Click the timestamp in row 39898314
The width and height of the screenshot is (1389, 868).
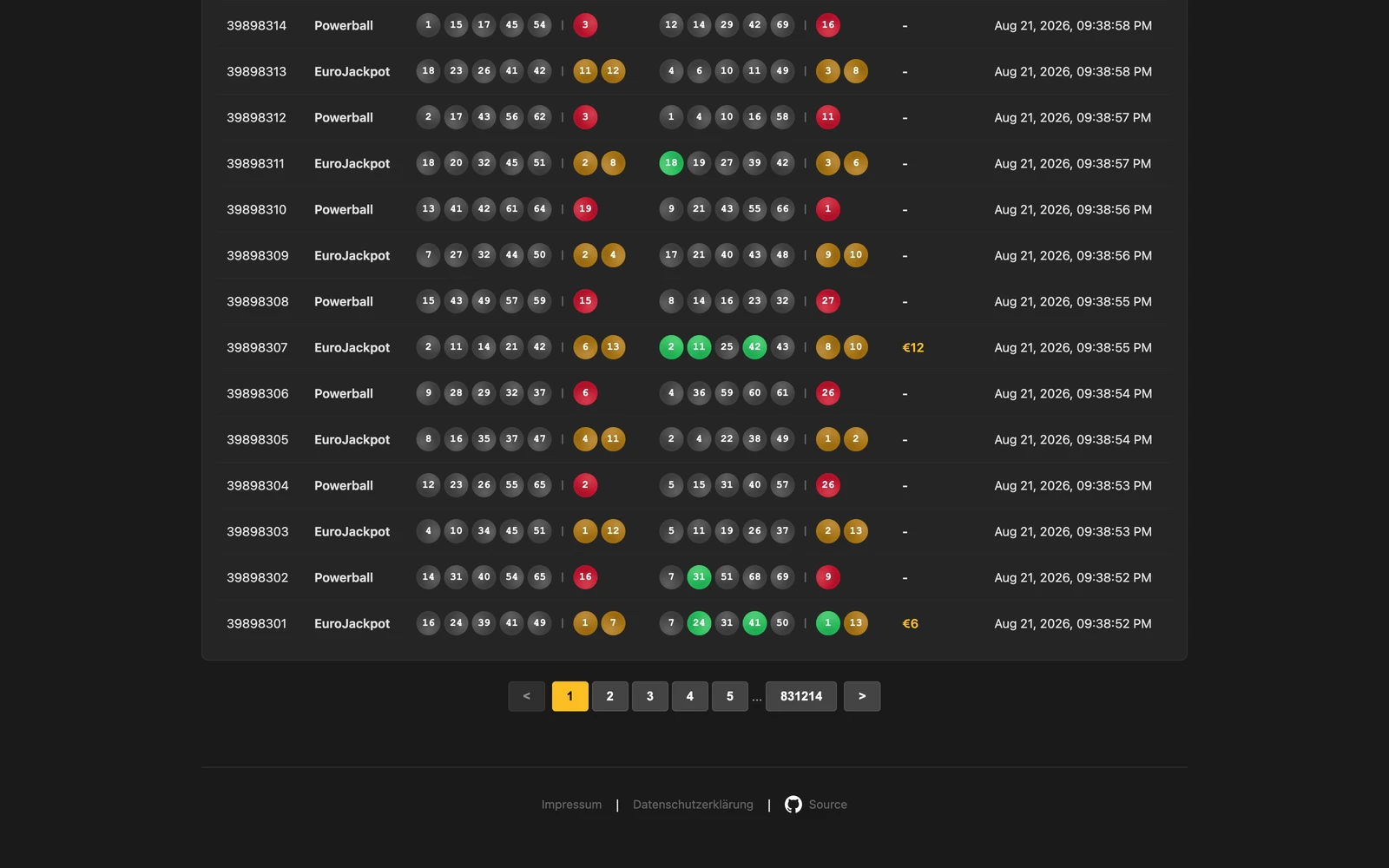click(1073, 25)
